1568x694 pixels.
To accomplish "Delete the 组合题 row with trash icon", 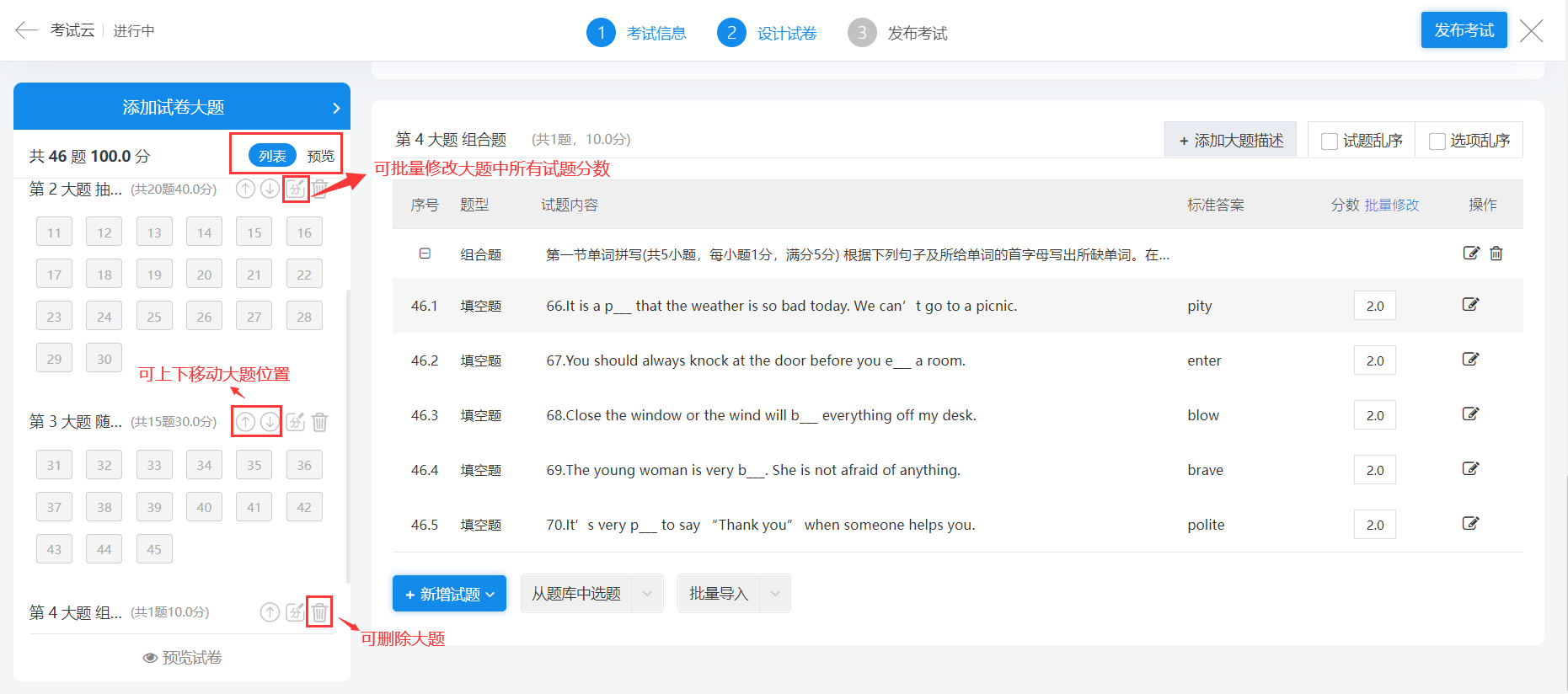I will 1496,254.
